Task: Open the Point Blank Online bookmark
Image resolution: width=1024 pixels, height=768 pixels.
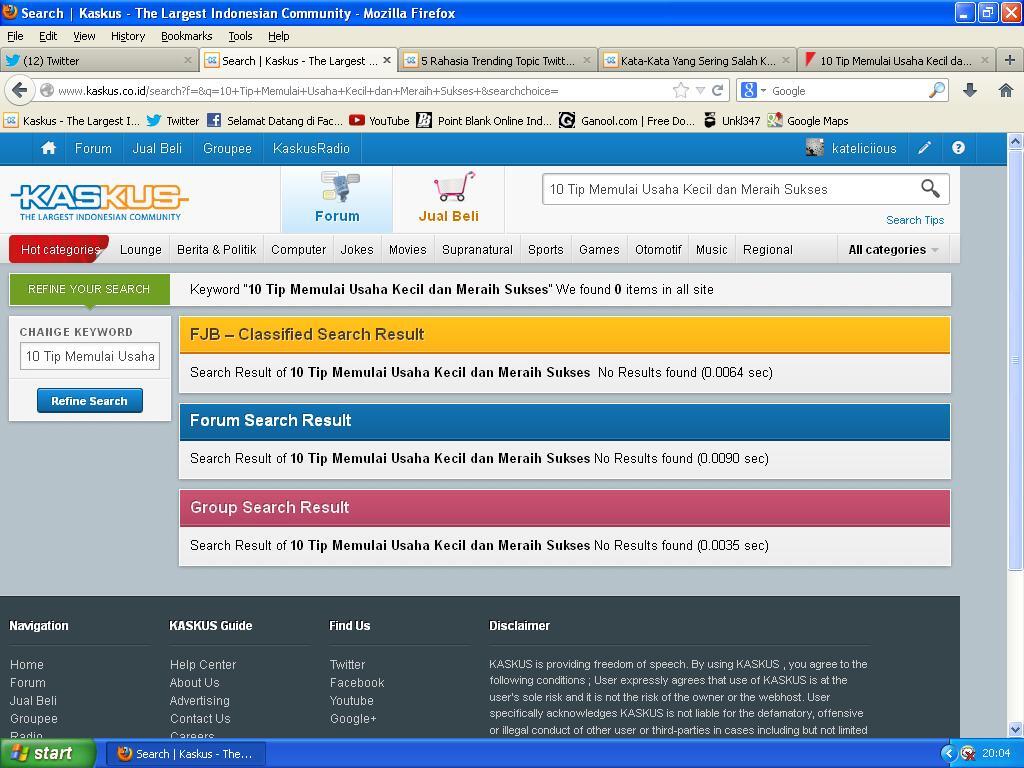Action: (x=484, y=121)
